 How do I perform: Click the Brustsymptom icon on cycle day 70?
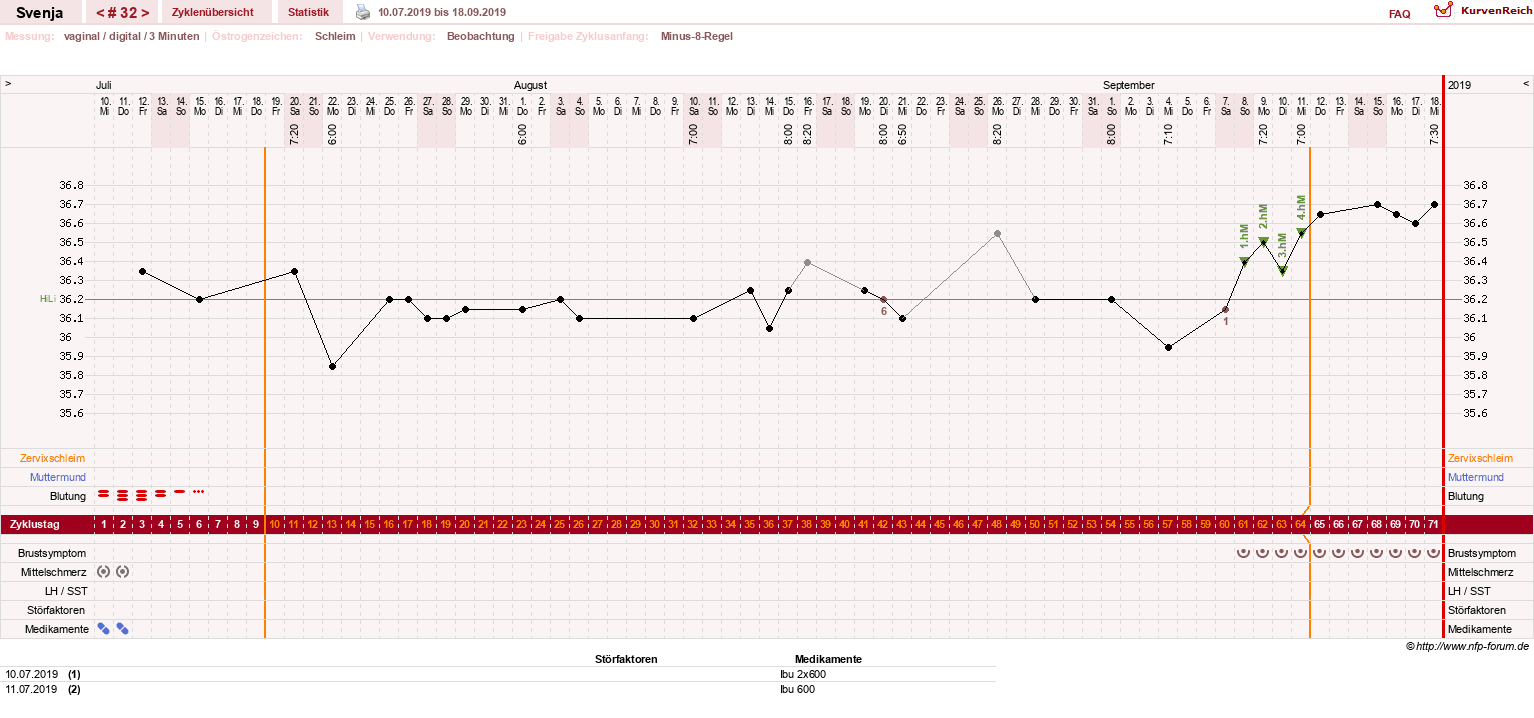point(1415,552)
